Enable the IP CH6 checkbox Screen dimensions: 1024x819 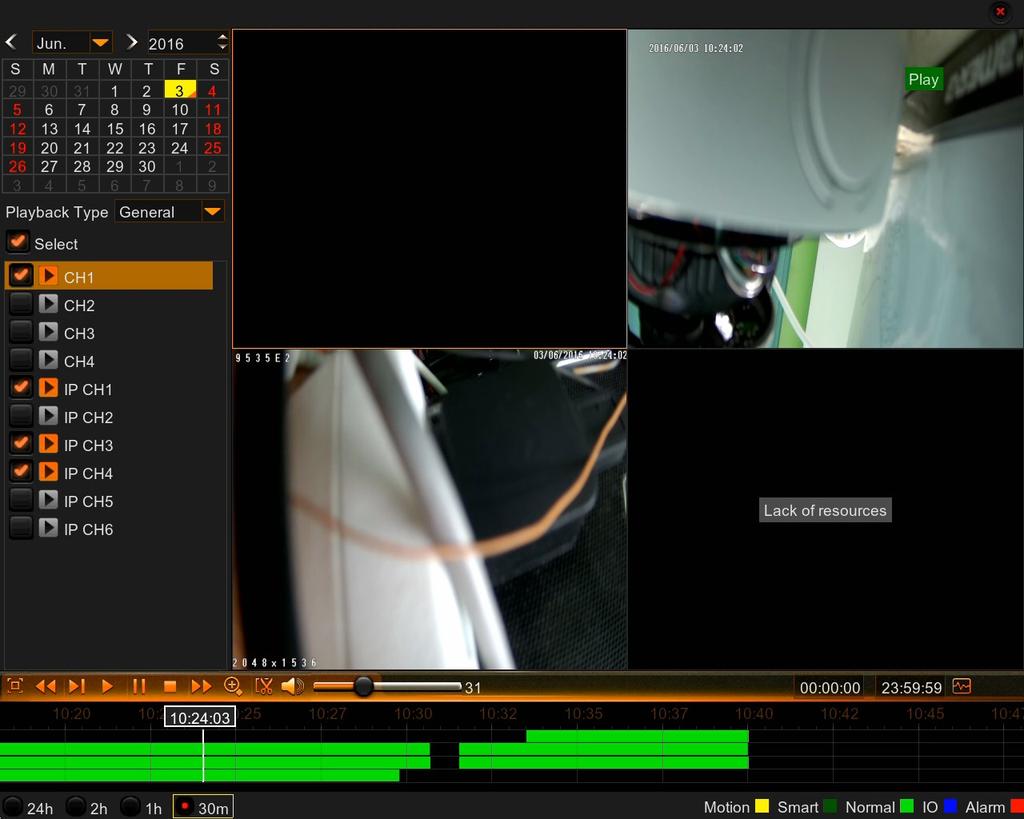[20, 528]
